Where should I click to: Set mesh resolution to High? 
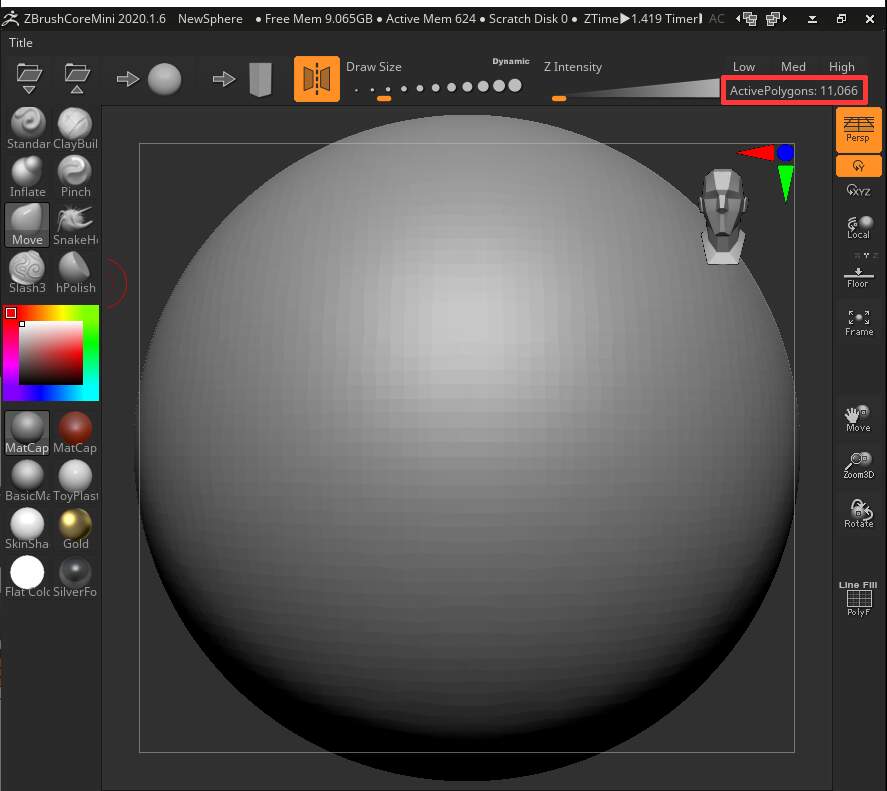(x=842, y=67)
